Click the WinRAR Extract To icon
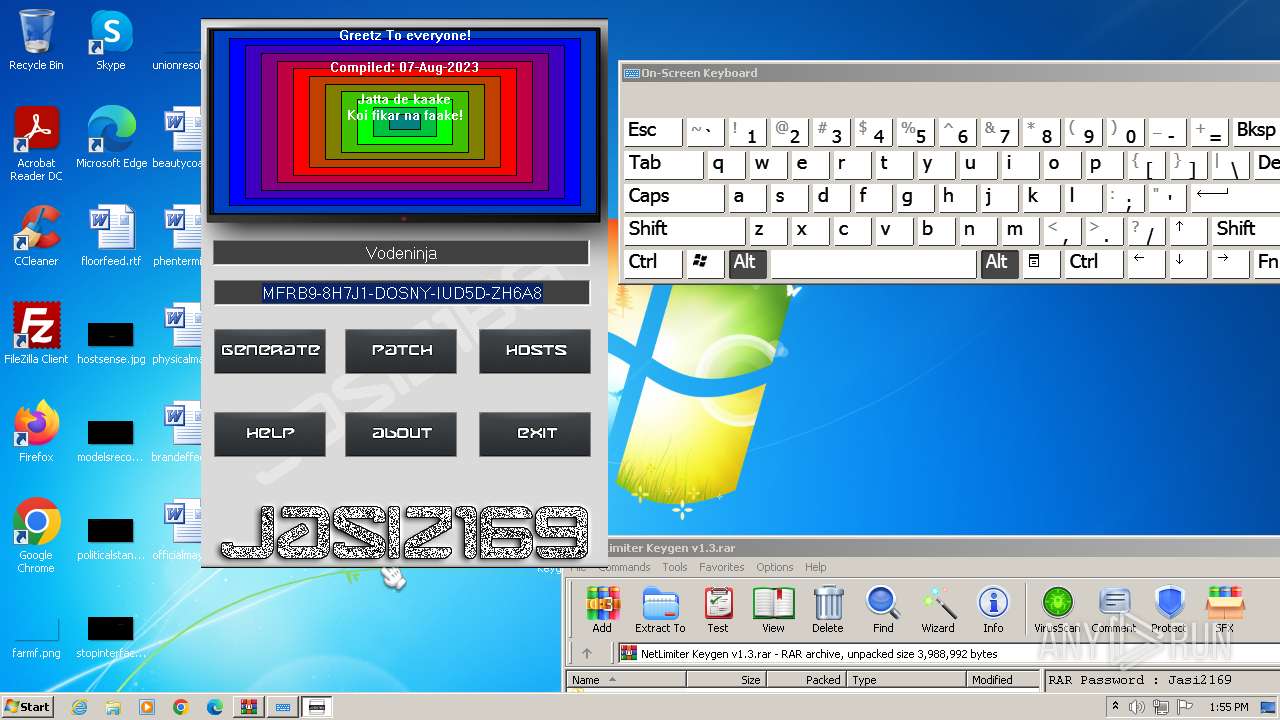 pos(660,610)
